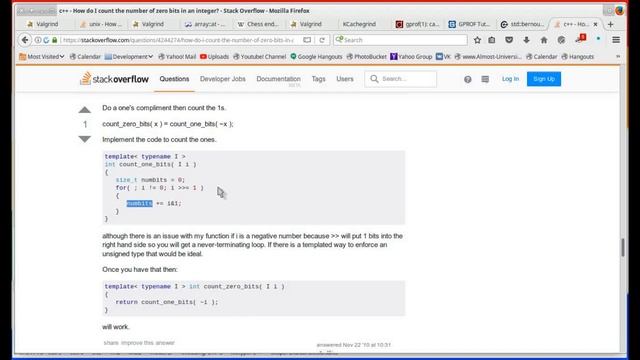Viewport: 640px width, 360px height.
Task: Show bookmarks library clipboard icon
Action: [x=492, y=40]
